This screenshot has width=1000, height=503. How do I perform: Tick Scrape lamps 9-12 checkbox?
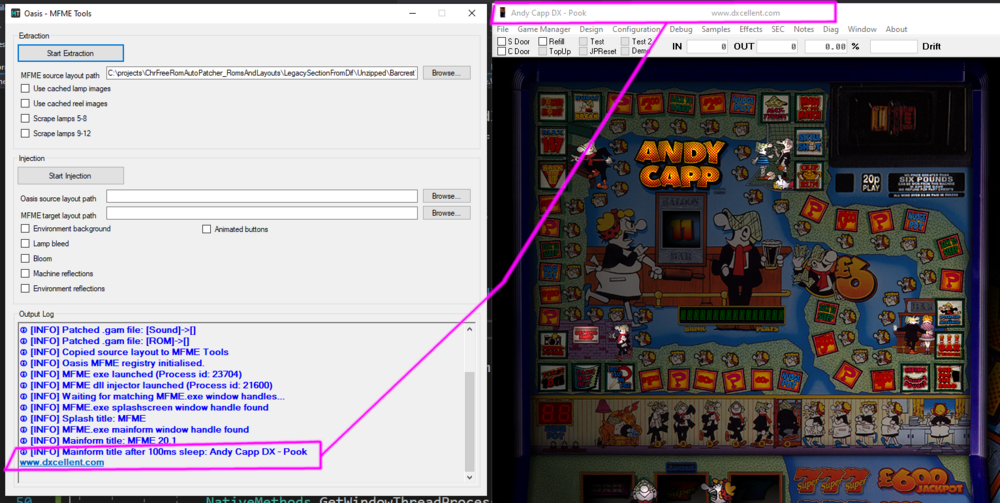(x=26, y=133)
